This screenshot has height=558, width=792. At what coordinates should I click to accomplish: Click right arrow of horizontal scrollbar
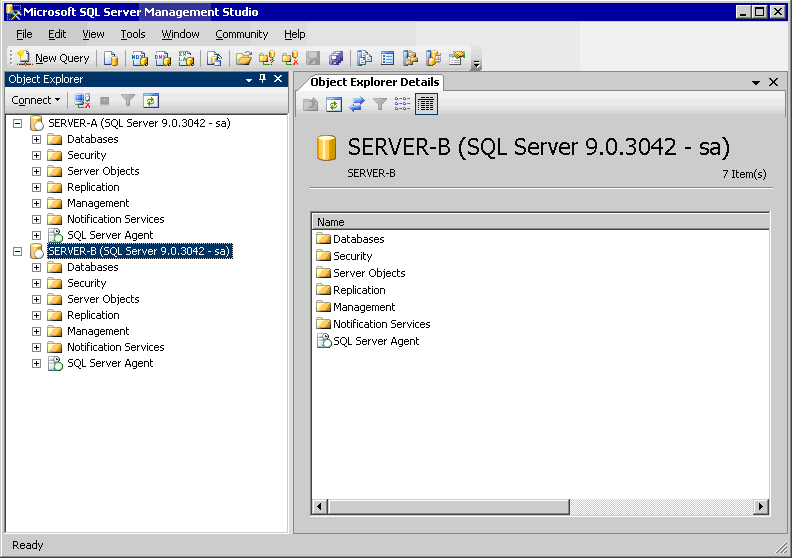coord(761,507)
